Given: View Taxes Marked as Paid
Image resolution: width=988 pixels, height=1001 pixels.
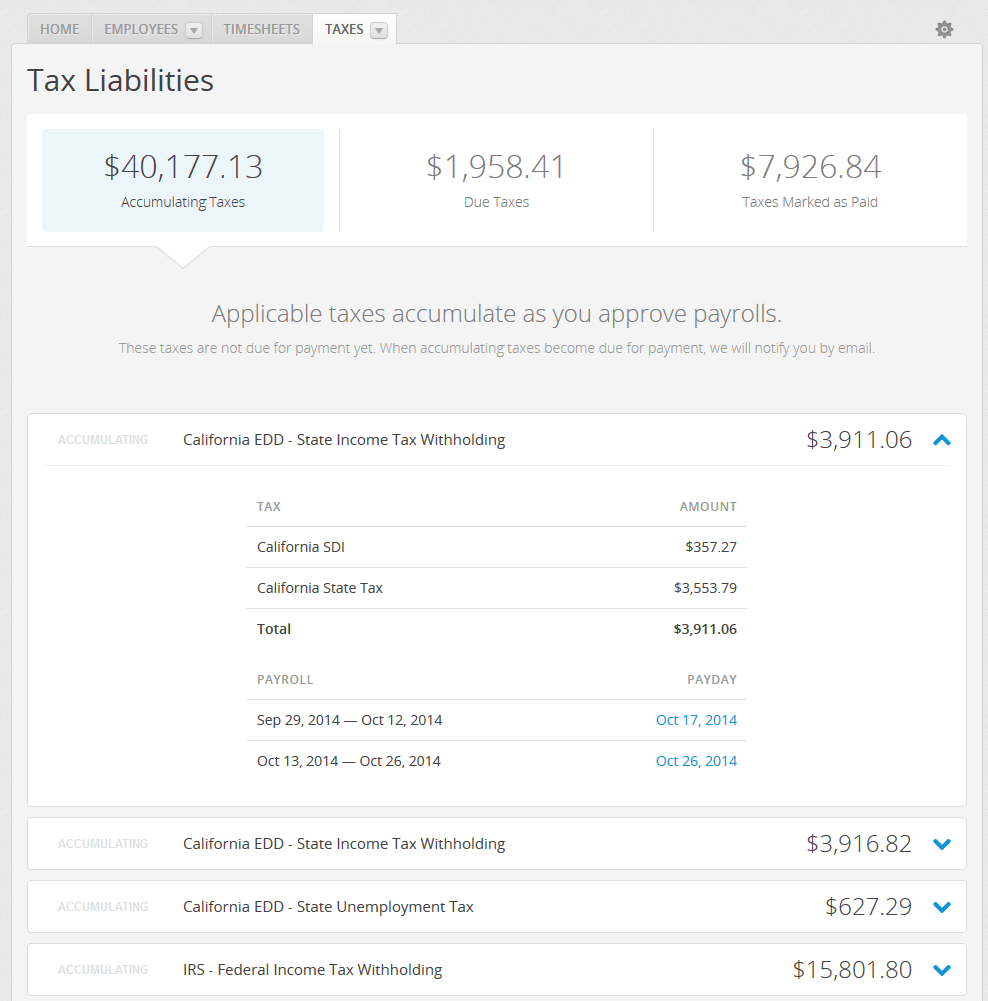Looking at the screenshot, I should click(810, 180).
